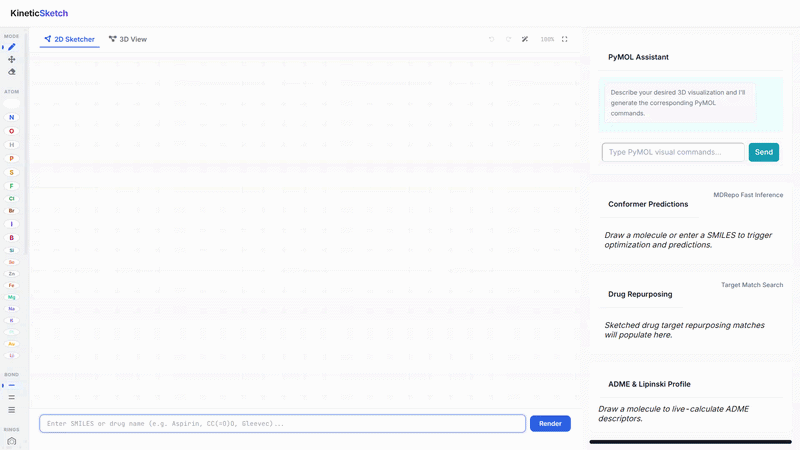Viewport: 800px width, 450px height.
Task: Choose the Potassium (K) atom
Action: pyautogui.click(x=12, y=320)
